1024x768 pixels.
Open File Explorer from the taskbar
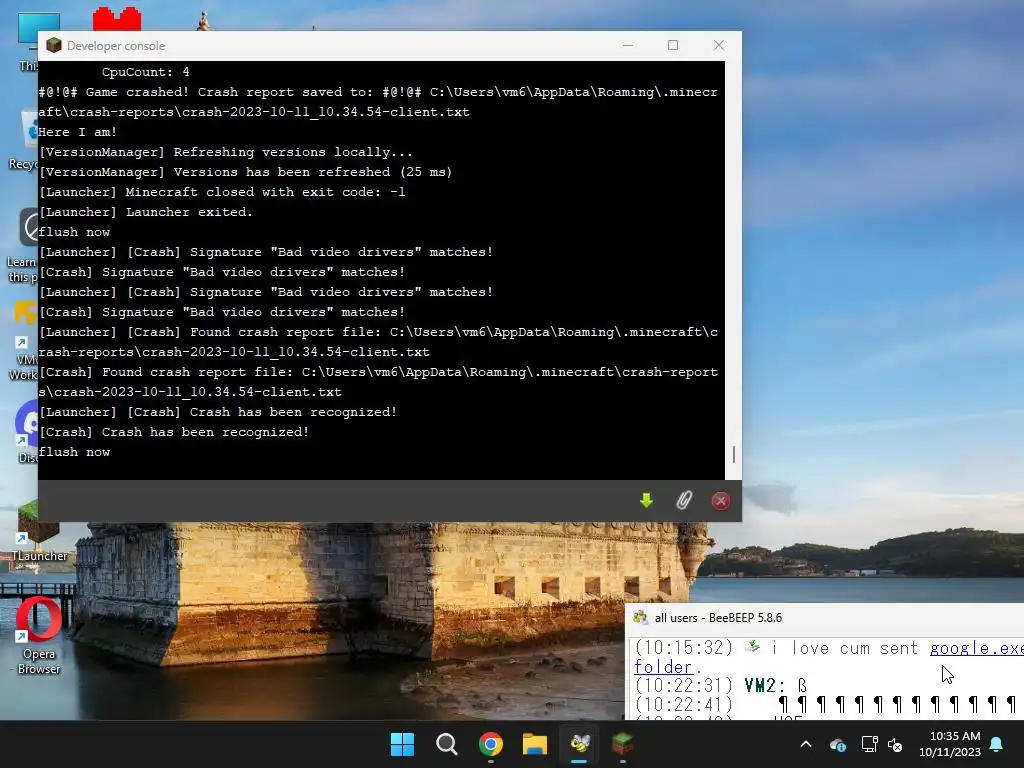(535, 744)
